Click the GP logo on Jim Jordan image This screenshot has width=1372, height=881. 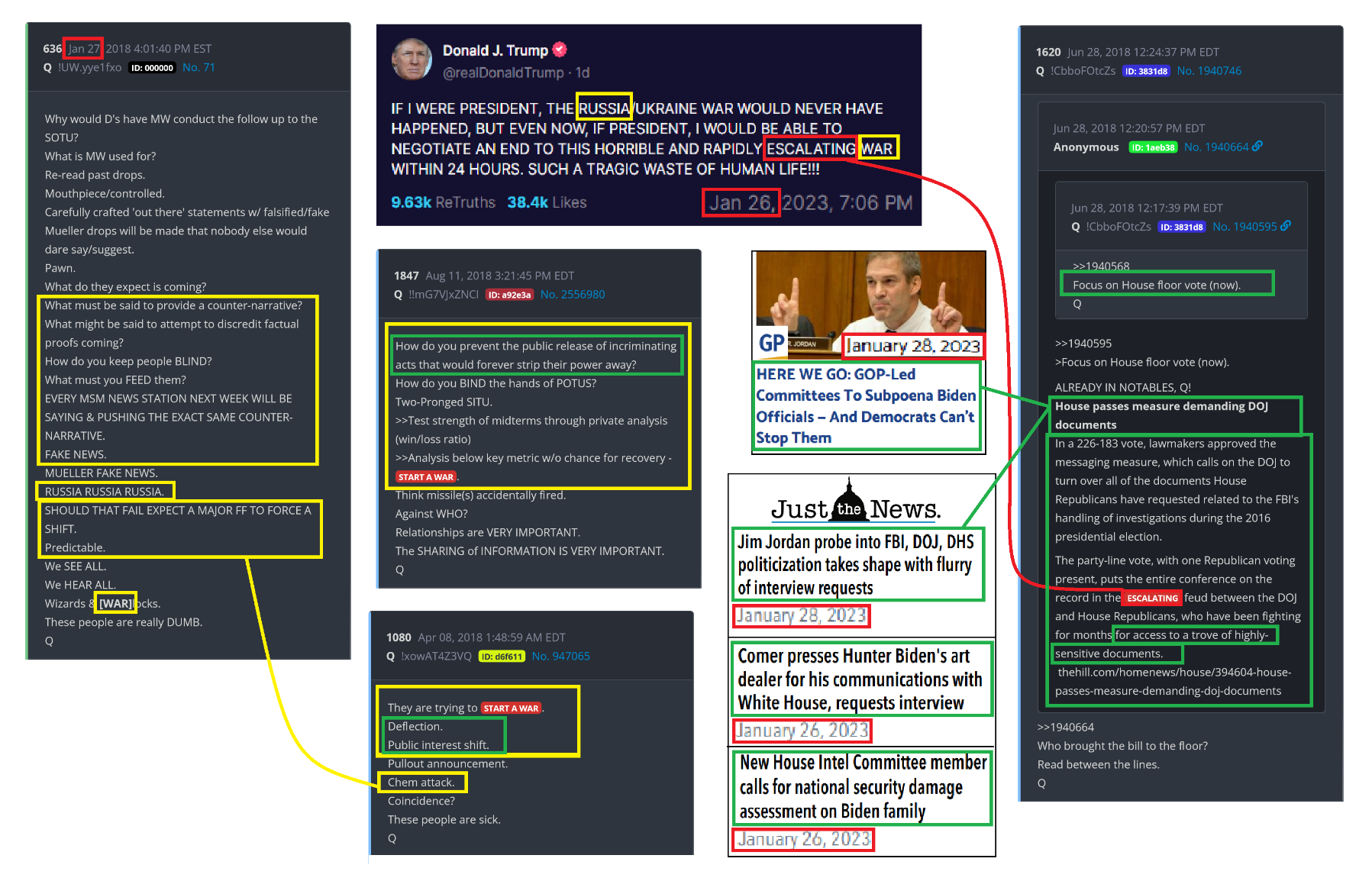click(x=771, y=343)
